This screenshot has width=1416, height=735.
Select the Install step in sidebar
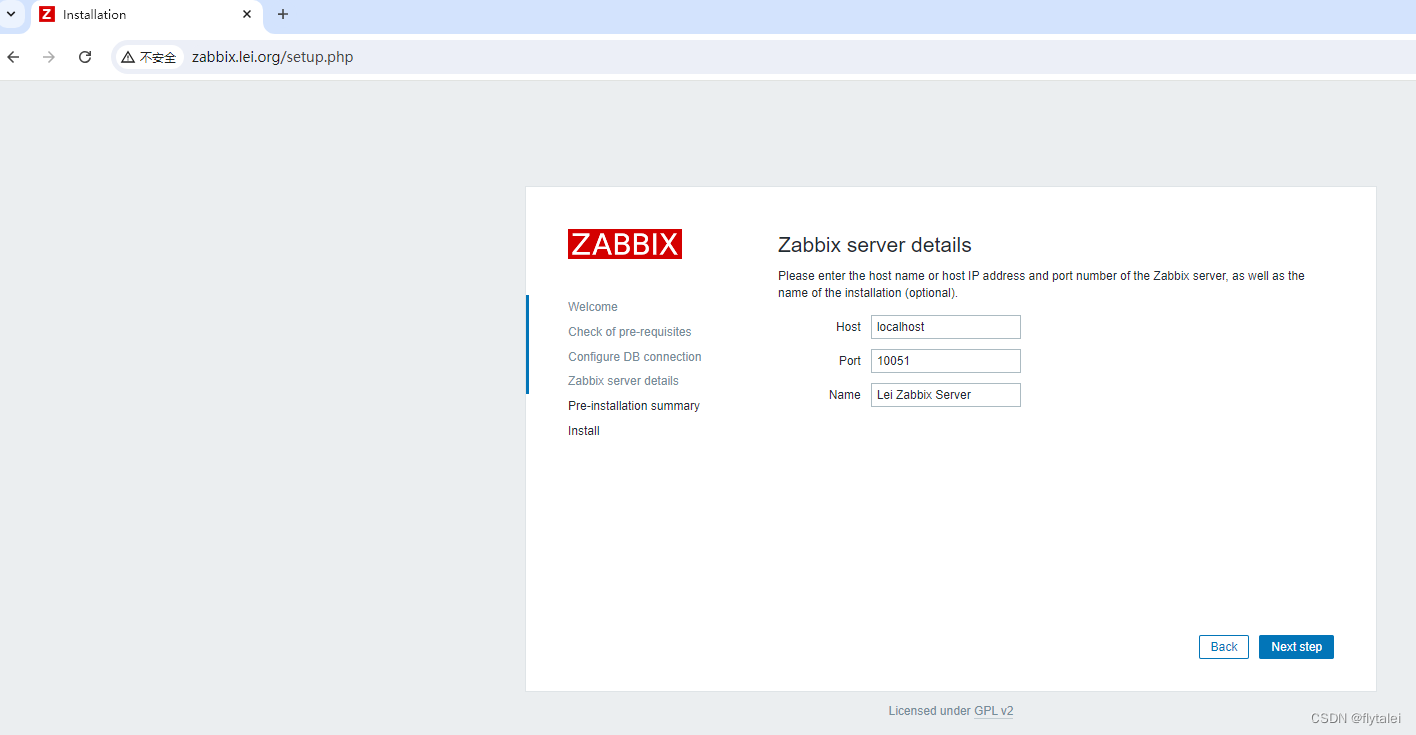point(584,431)
